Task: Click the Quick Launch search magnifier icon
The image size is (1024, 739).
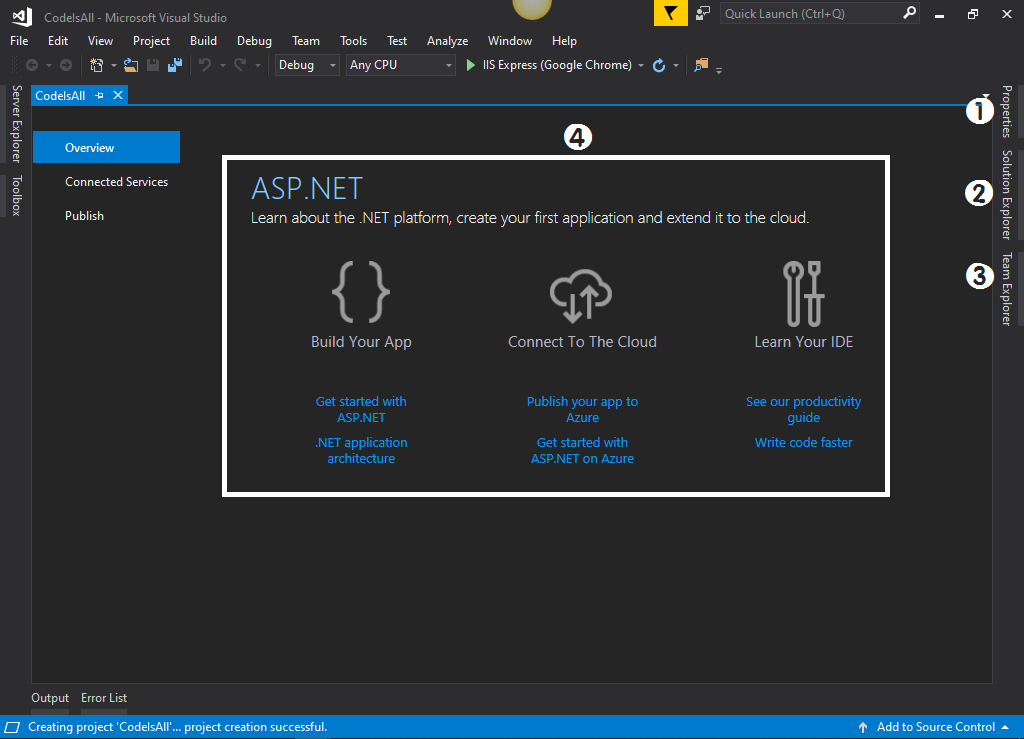Action: tap(909, 13)
